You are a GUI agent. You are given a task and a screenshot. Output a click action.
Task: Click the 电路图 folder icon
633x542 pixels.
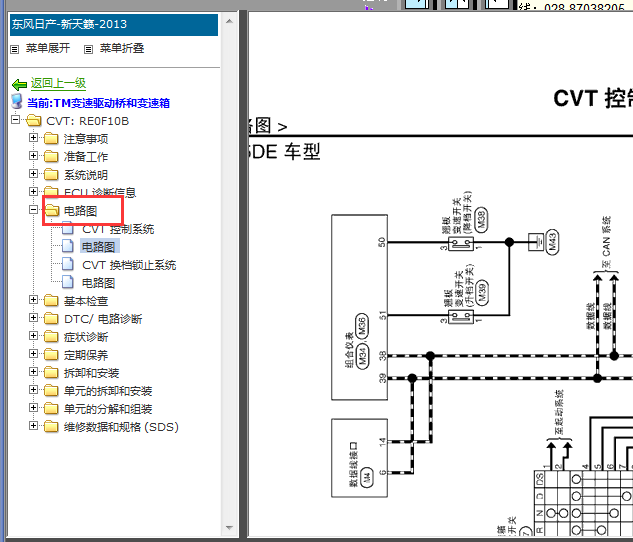(x=51, y=211)
